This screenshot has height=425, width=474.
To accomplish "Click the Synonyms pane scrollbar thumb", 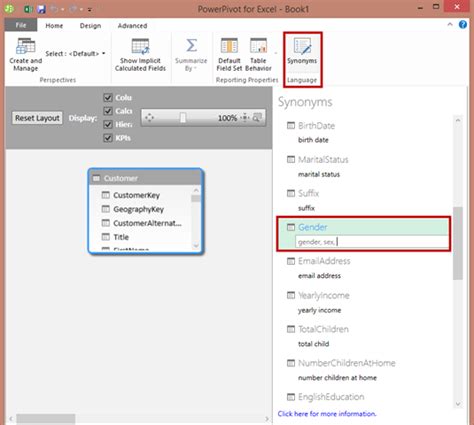I will [x=458, y=243].
